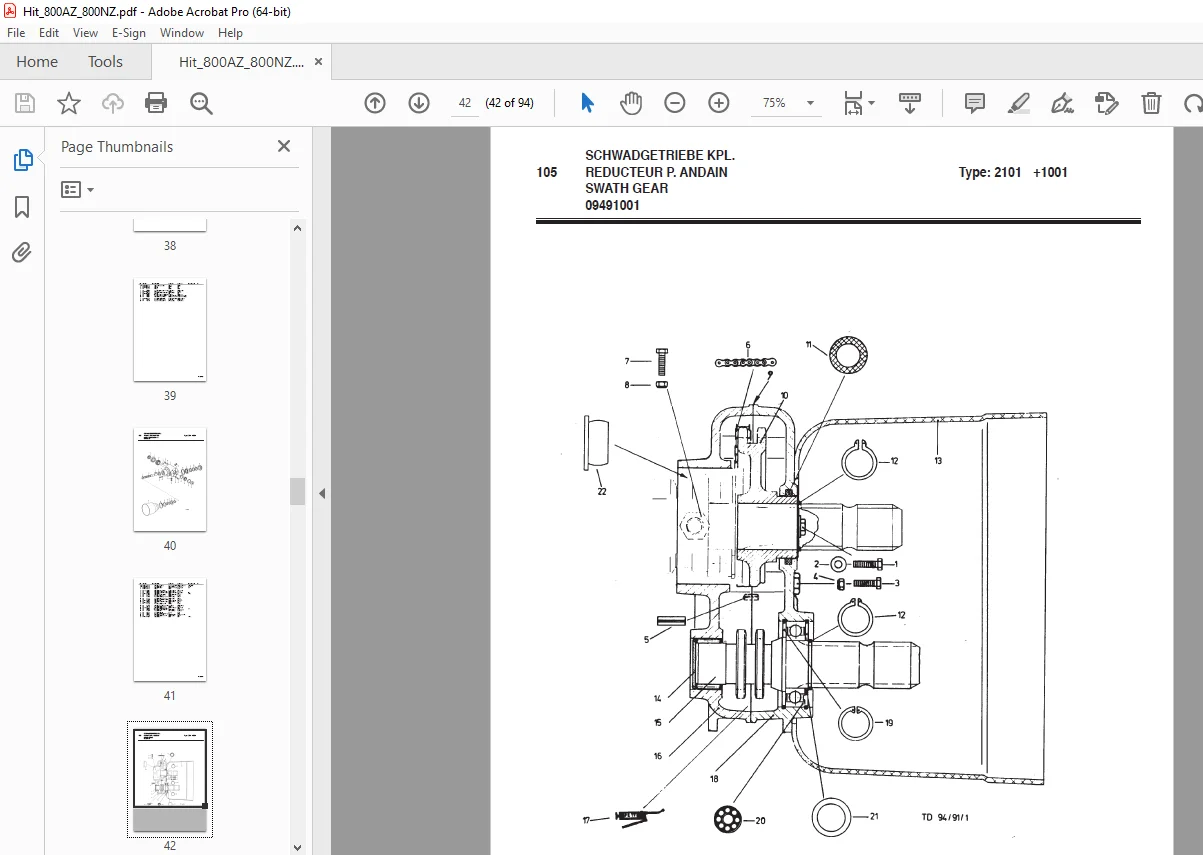Click the 'Type: 2101 +1001' text

pos(1013,172)
